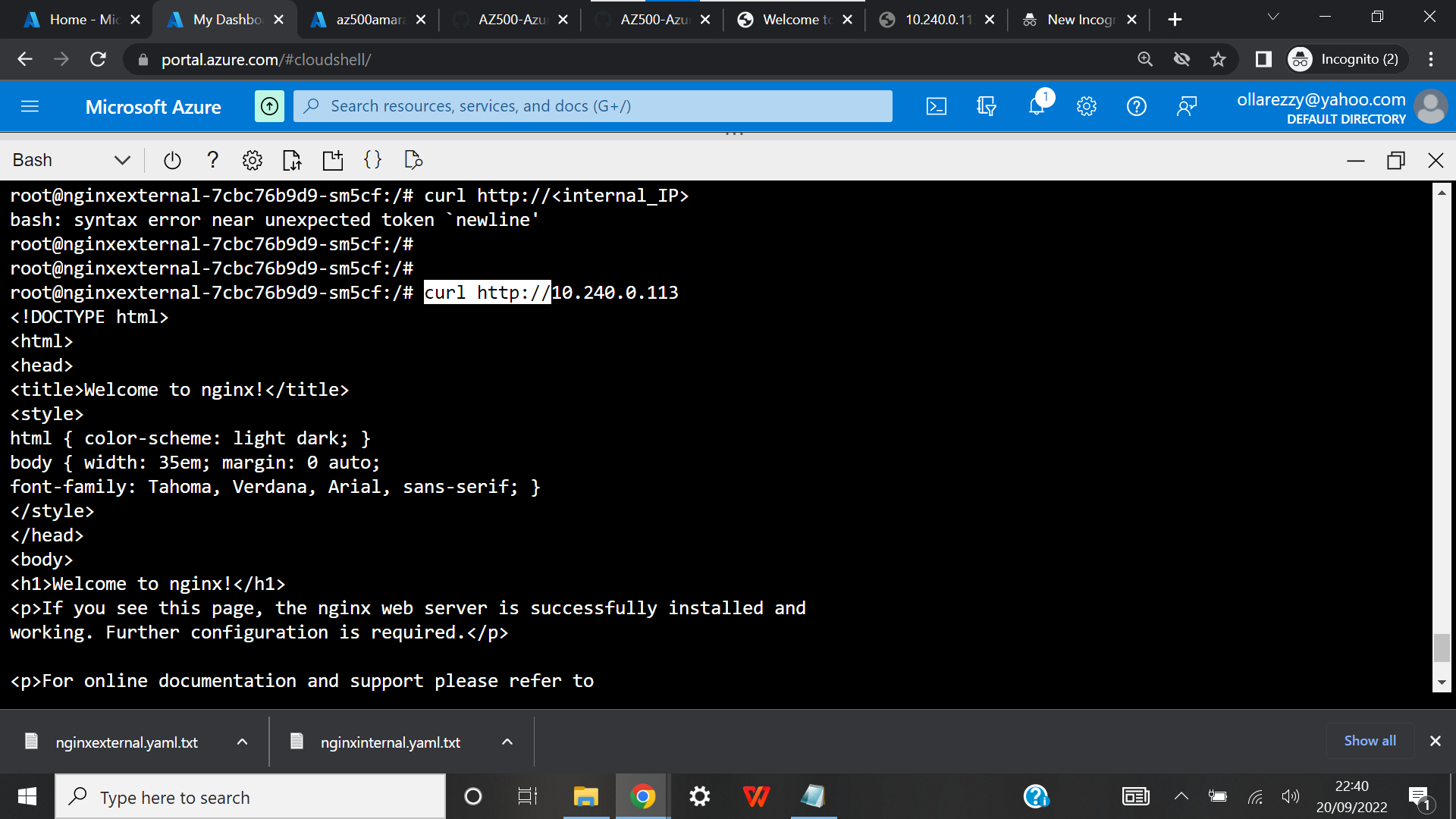Click the Show all downloads button
The width and height of the screenshot is (1456, 819).
(1369, 741)
